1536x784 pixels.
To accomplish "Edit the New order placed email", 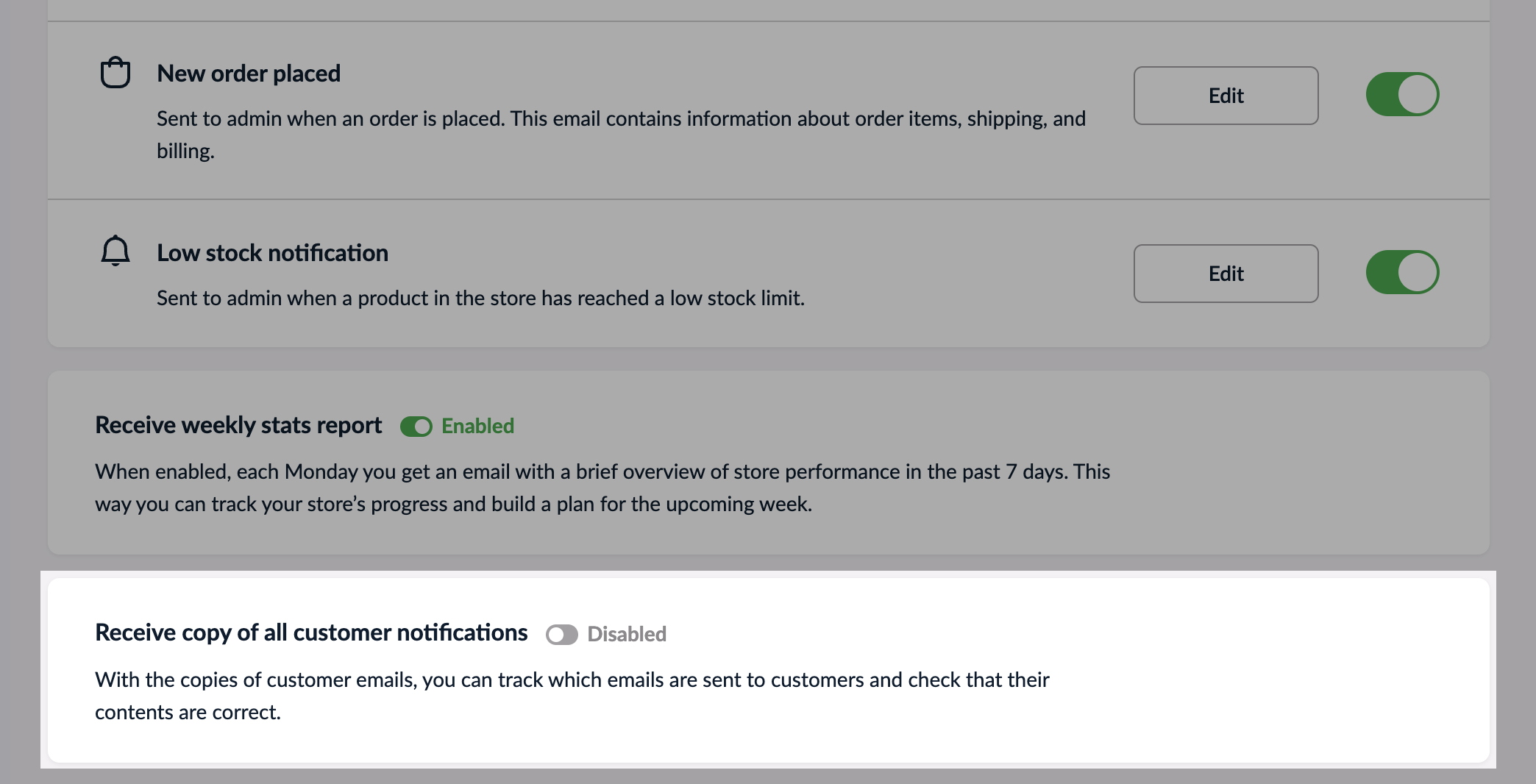I will click(x=1226, y=96).
